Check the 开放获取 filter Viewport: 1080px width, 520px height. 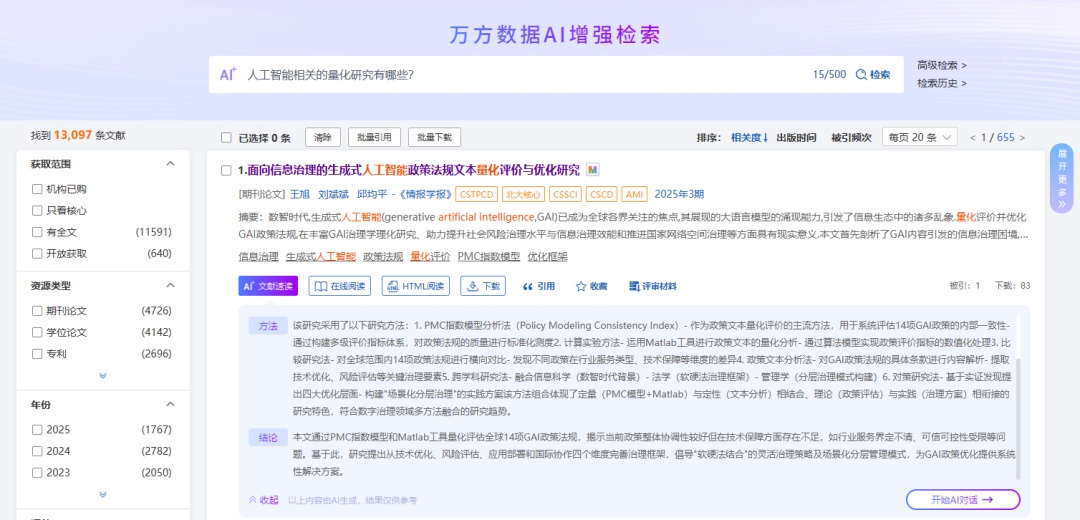[x=37, y=253]
